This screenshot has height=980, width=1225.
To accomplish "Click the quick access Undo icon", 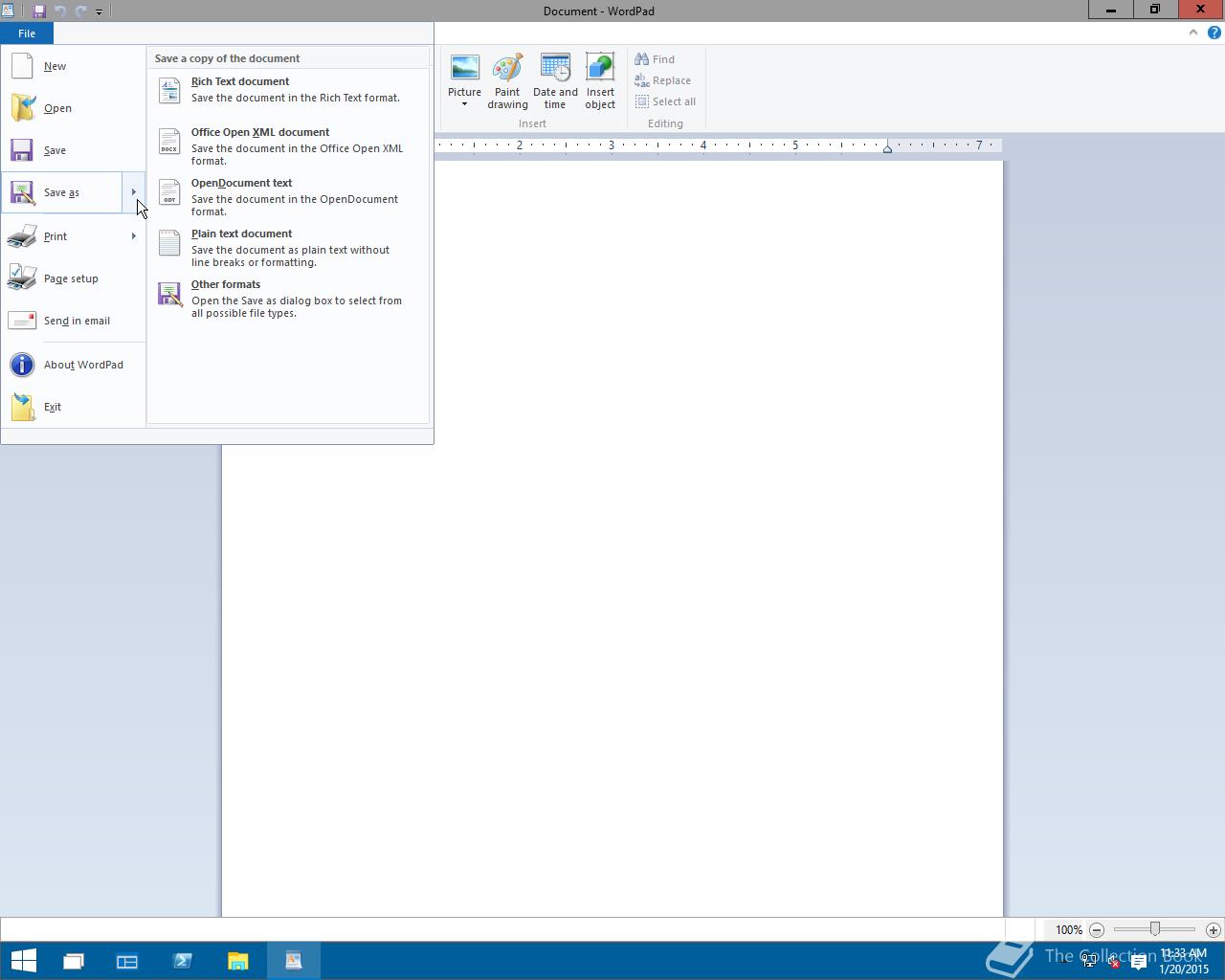I will click(x=59, y=11).
